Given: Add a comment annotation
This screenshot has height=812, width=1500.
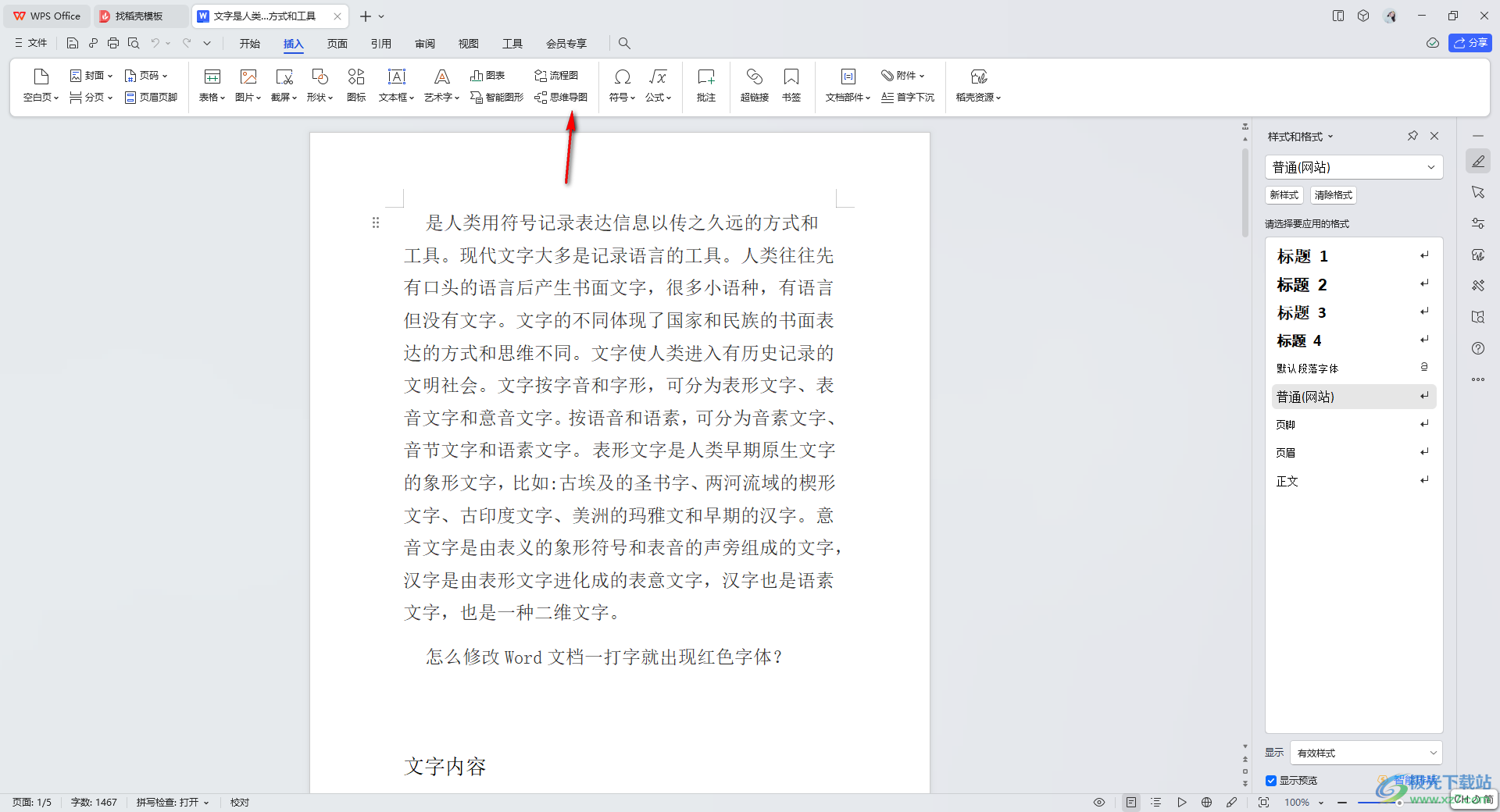Looking at the screenshot, I should pos(706,85).
